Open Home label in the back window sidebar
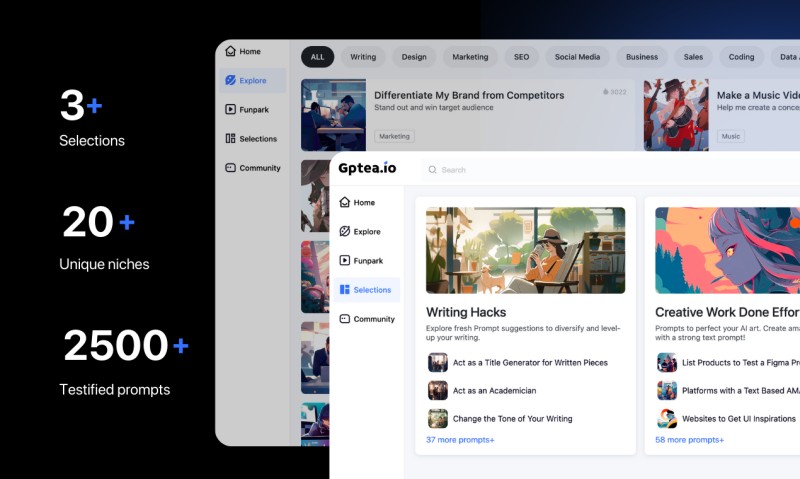The width and height of the screenshot is (800, 479). (250, 51)
